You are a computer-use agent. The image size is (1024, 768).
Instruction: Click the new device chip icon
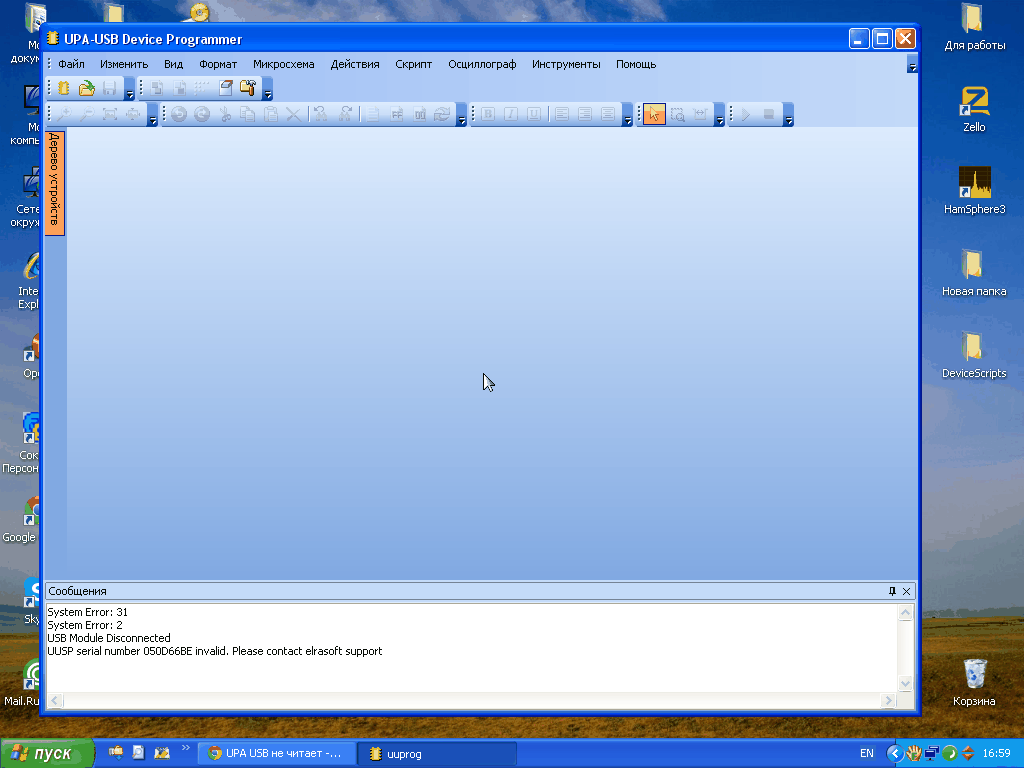(63, 88)
